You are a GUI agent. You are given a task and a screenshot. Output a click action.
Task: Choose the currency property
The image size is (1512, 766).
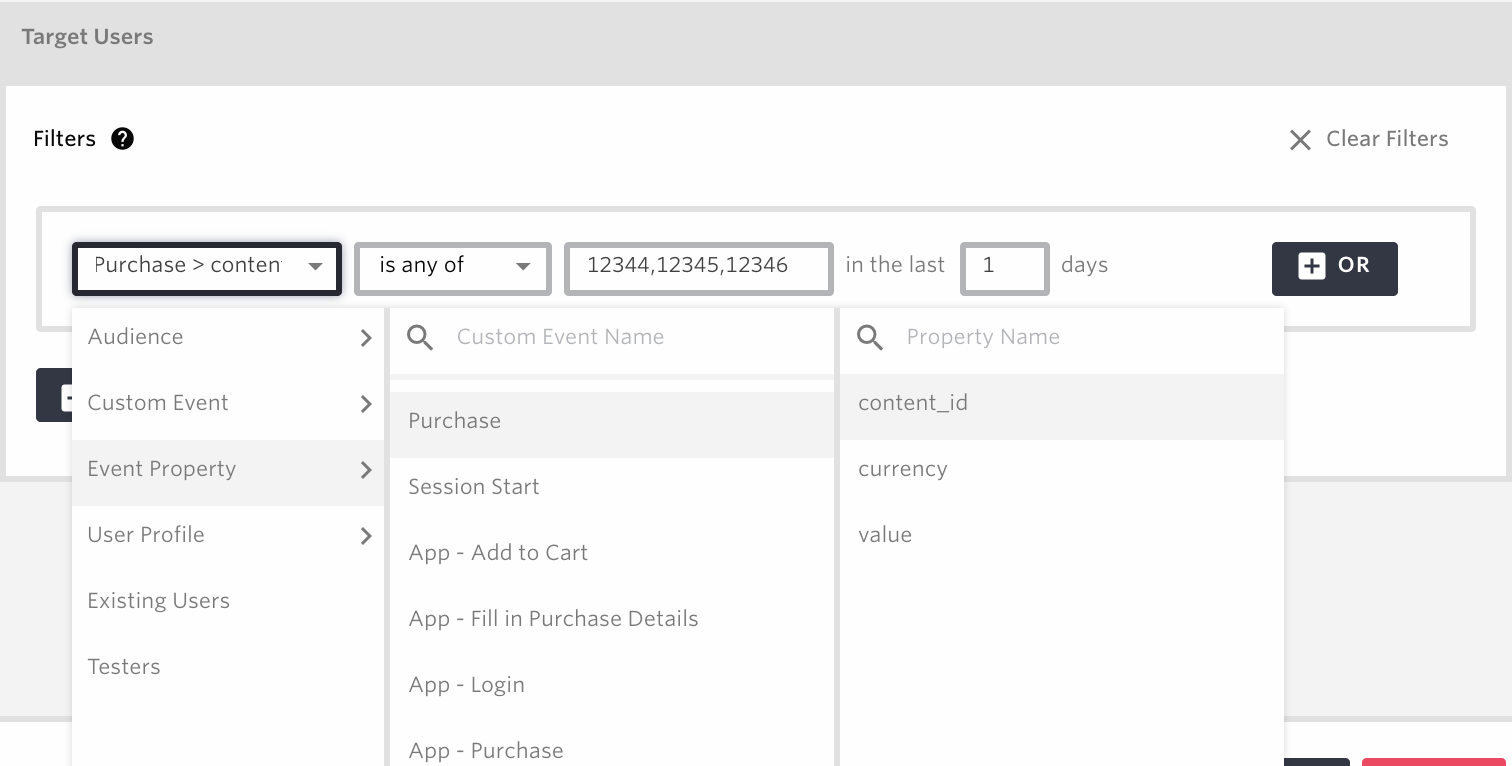point(1062,469)
